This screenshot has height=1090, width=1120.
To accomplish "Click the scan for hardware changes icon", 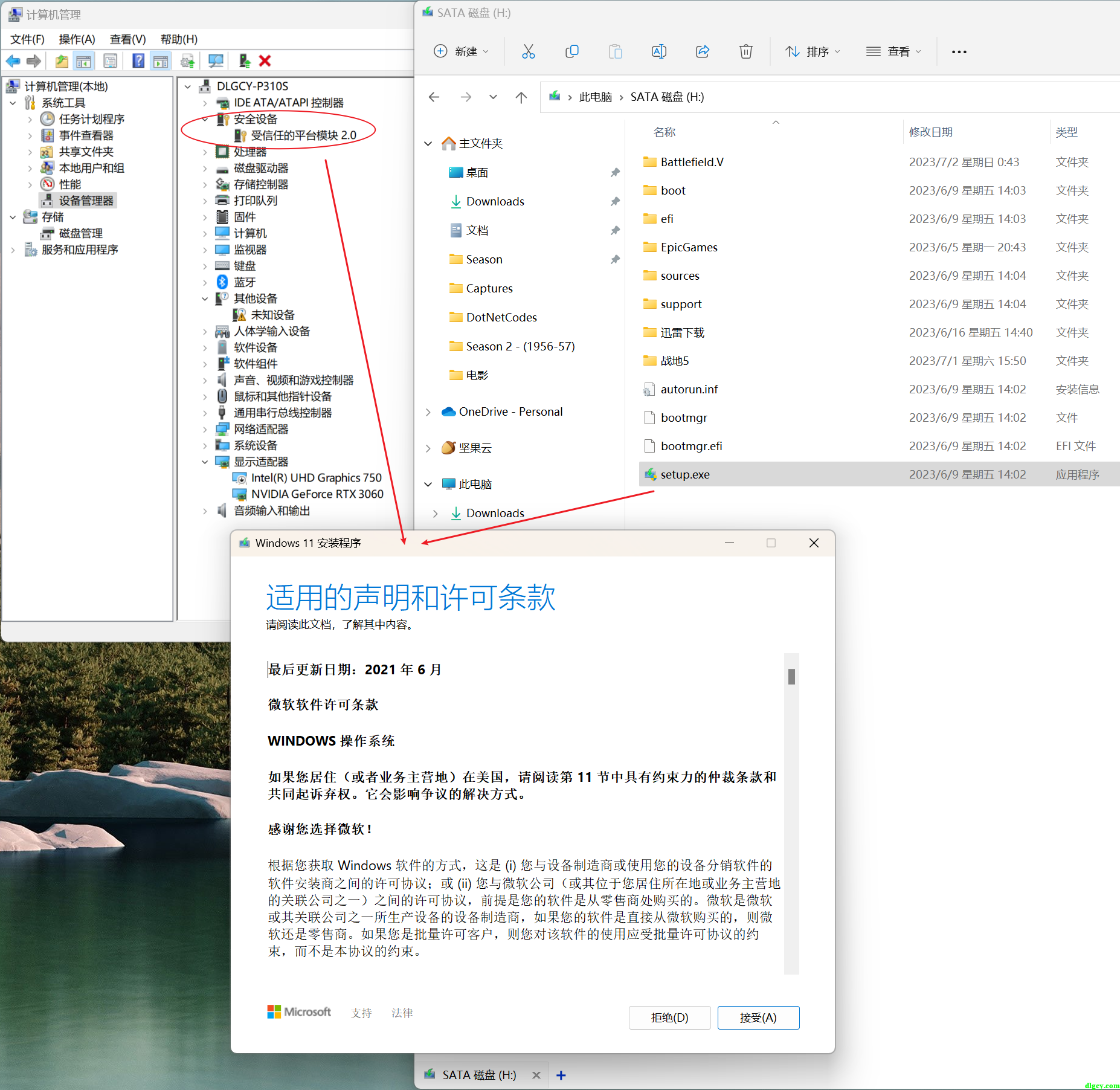I will 216,61.
